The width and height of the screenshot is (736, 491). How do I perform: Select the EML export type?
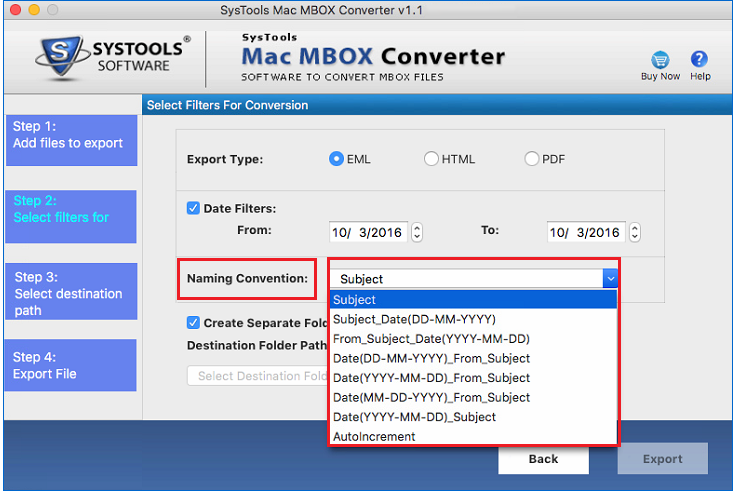(336, 159)
